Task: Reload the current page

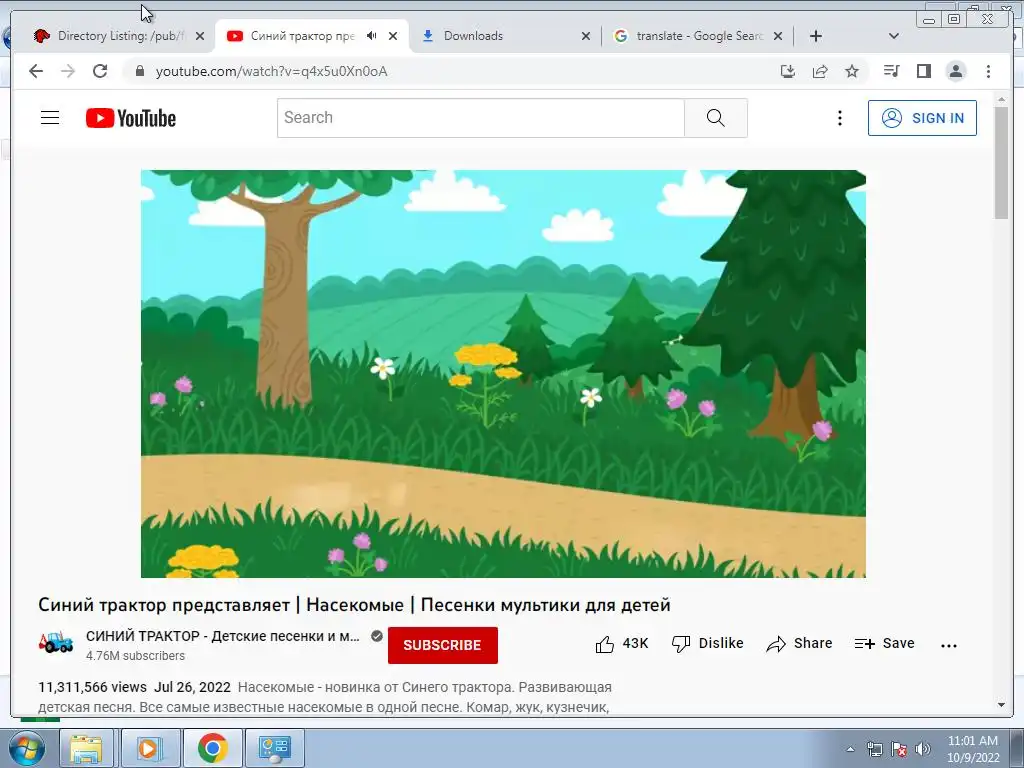Action: coord(100,71)
